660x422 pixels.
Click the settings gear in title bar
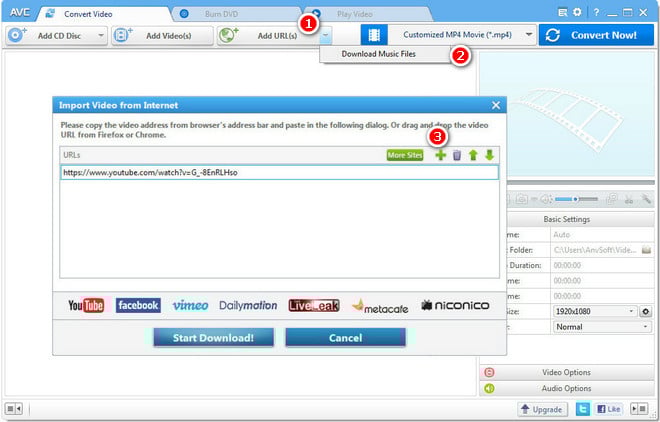[x=575, y=10]
